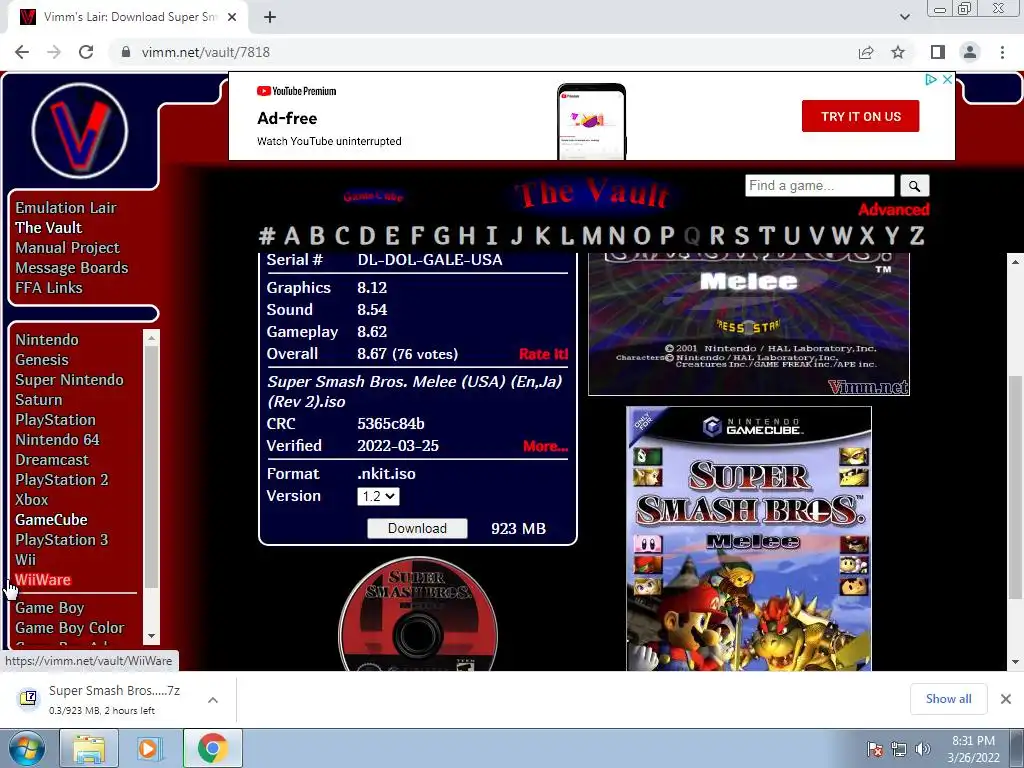Viewport: 1024px width, 768px height.
Task: Select the Xbox console link
Action: [x=32, y=500]
